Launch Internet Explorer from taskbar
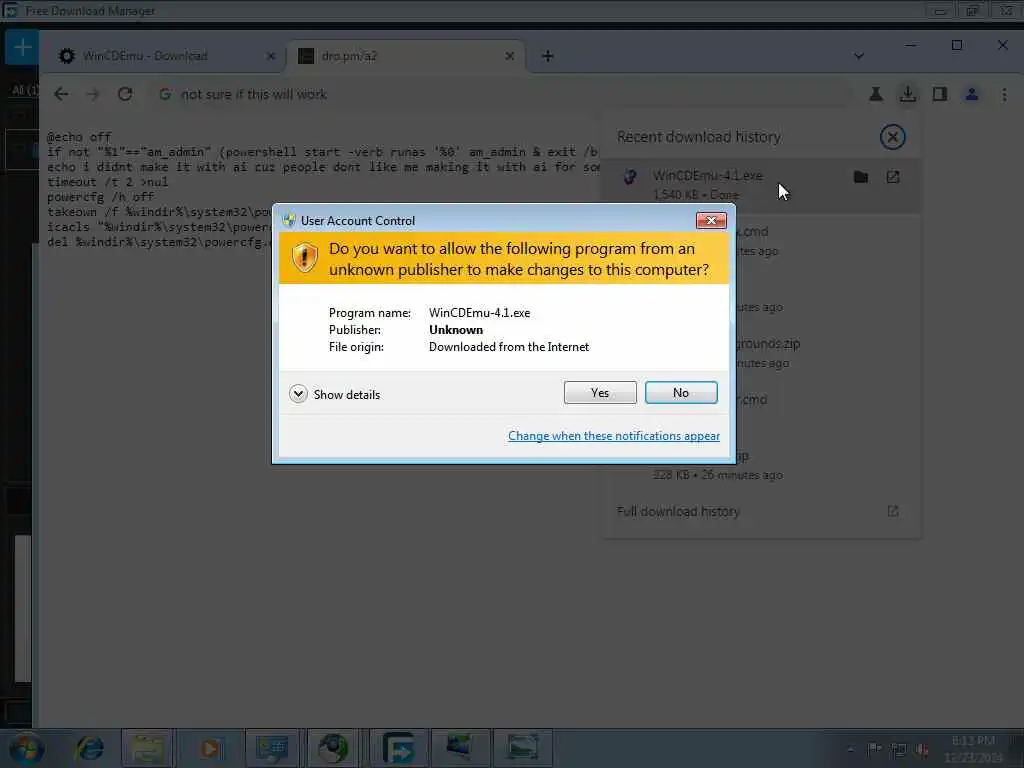 tap(89, 748)
